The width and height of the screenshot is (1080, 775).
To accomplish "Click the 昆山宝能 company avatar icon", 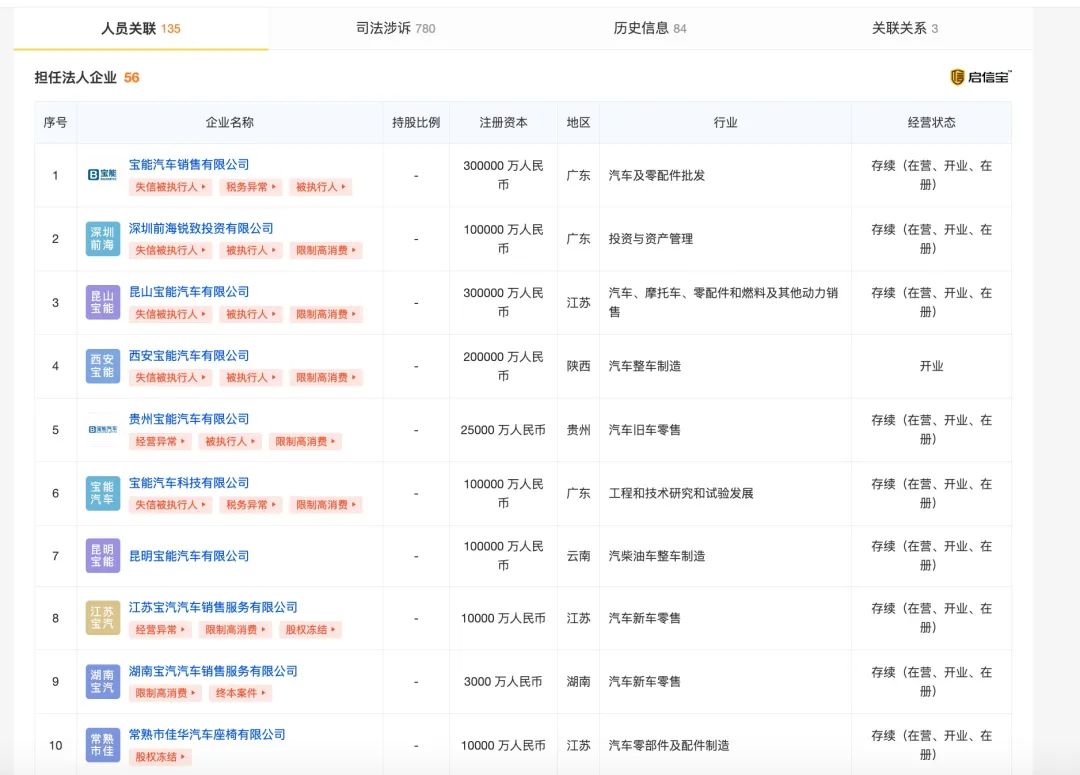I will coord(103,302).
